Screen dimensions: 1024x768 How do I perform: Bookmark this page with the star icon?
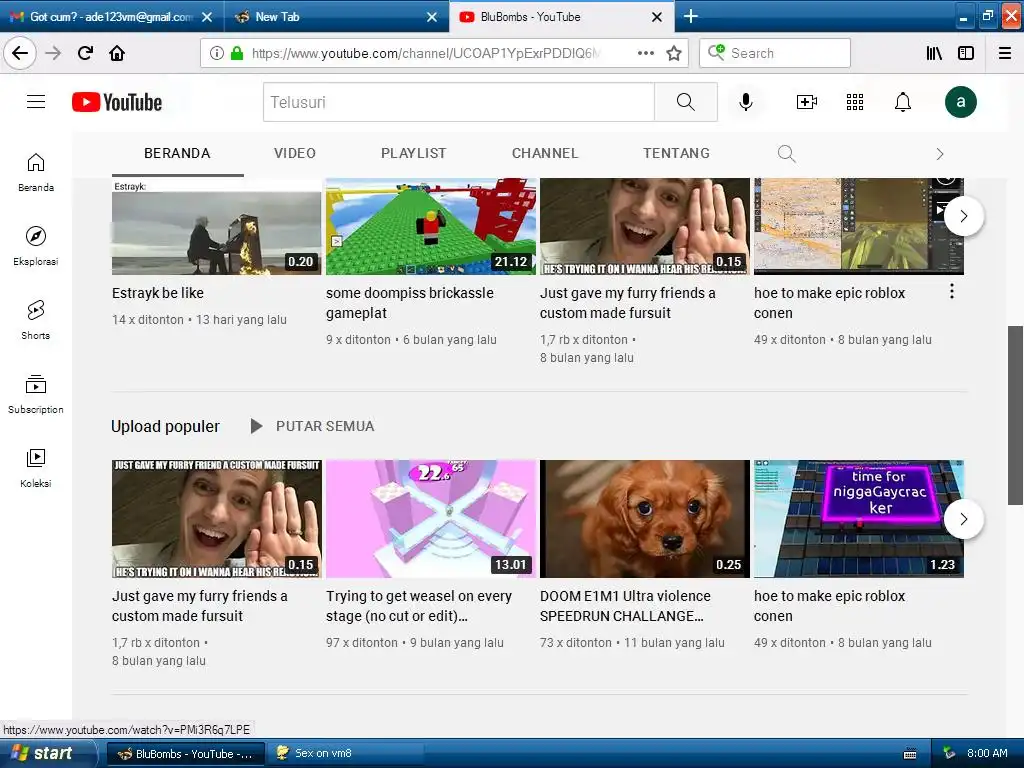[x=674, y=53]
